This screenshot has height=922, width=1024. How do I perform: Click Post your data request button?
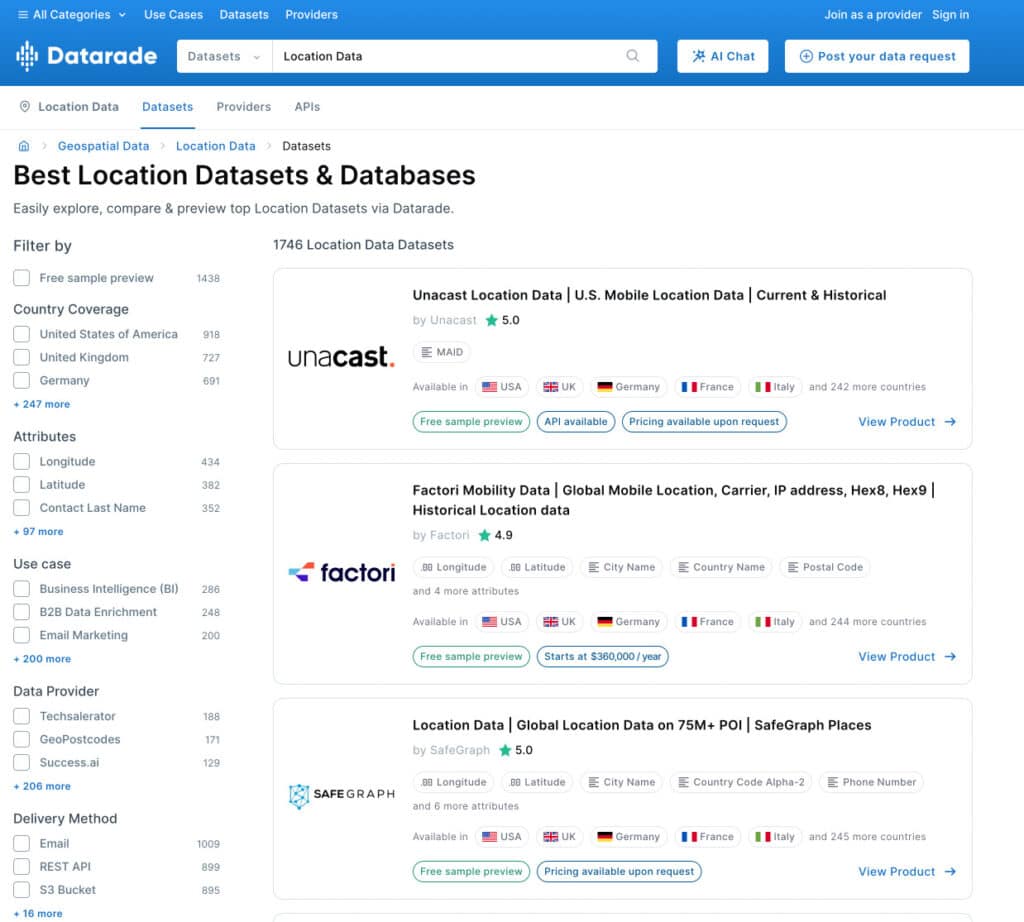tap(876, 56)
